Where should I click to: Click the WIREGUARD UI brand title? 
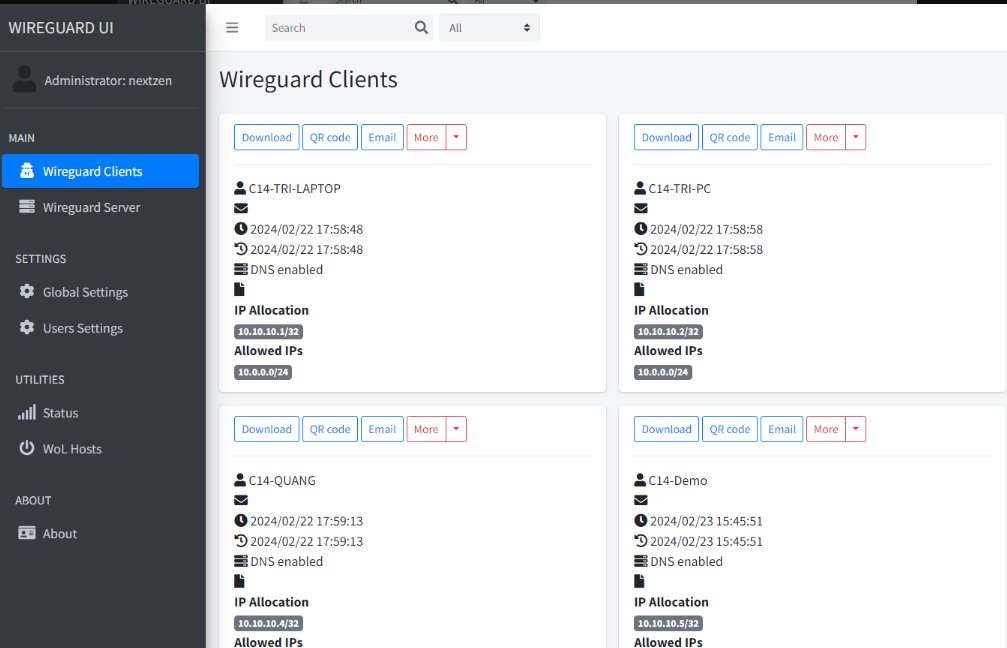click(61, 28)
